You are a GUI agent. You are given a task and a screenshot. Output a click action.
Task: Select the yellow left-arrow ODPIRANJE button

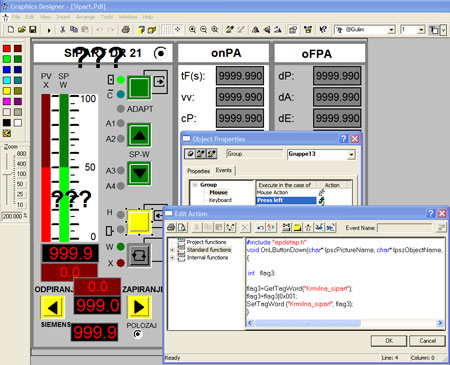pyautogui.click(x=53, y=307)
